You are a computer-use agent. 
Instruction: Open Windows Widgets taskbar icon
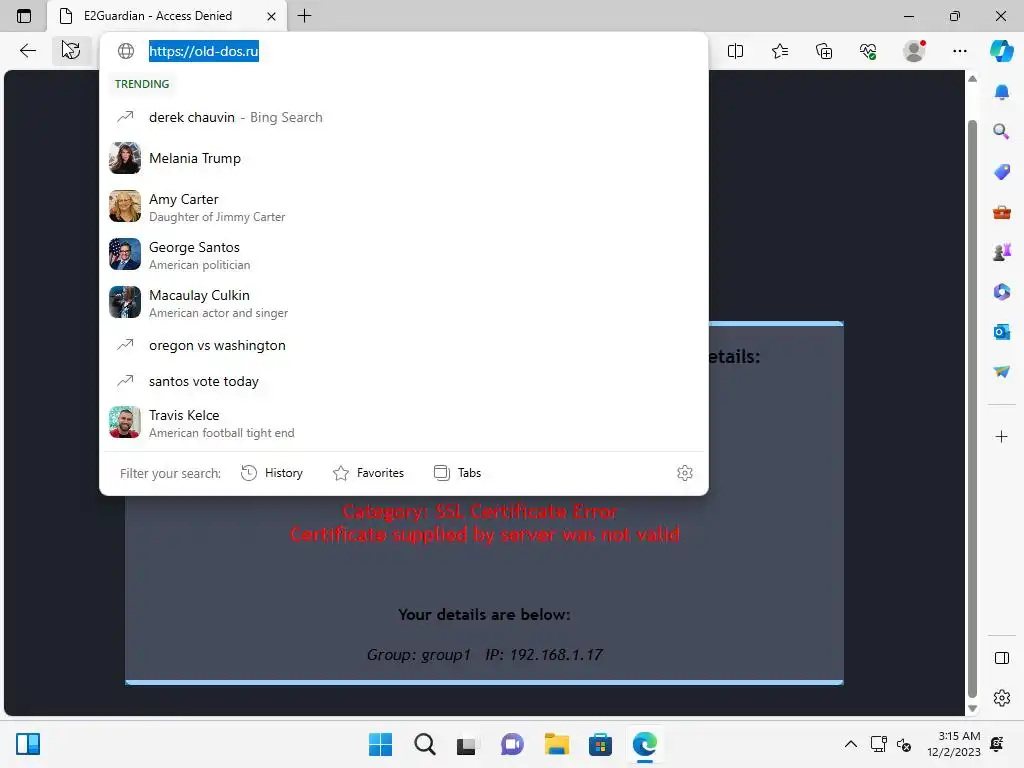pyautogui.click(x=28, y=744)
